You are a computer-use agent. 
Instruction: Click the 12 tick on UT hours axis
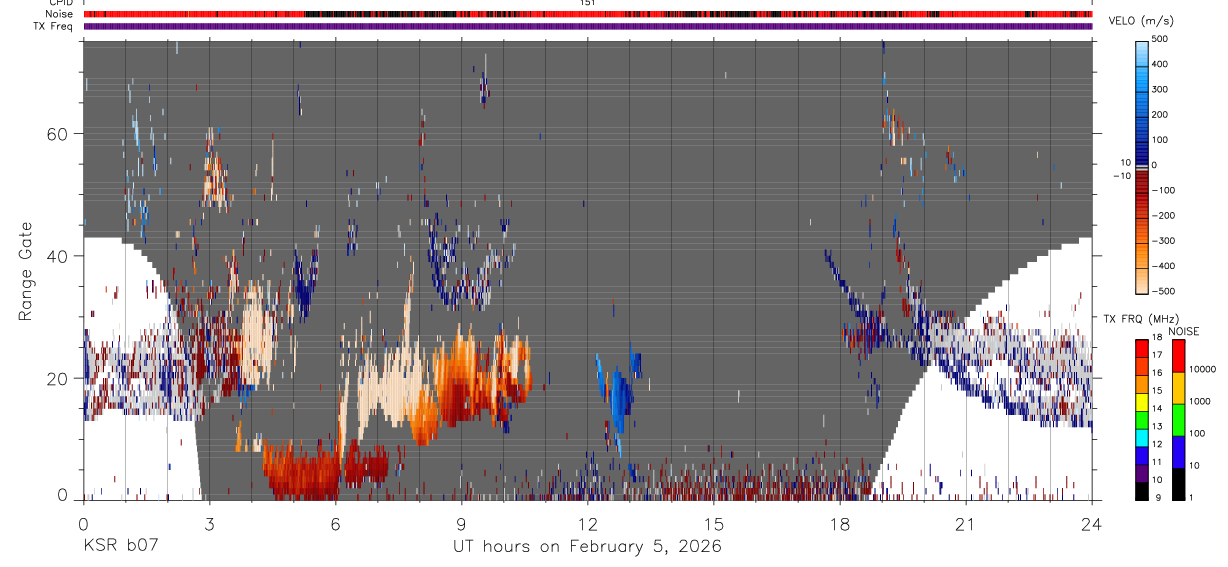588,524
